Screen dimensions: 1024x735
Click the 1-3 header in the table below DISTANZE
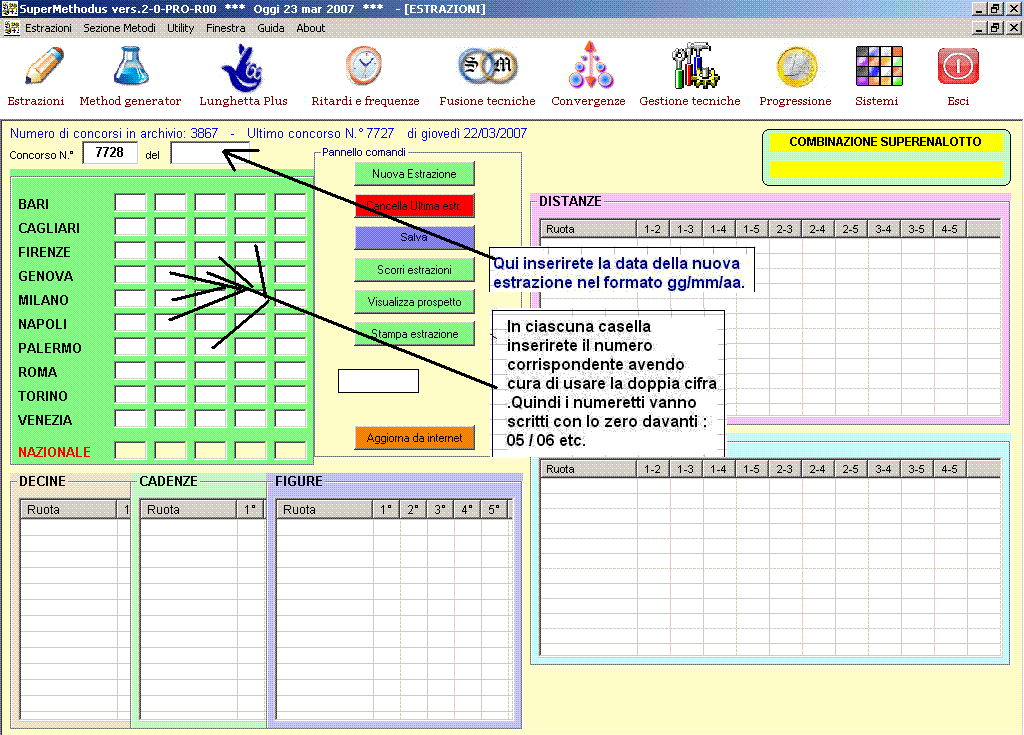[x=685, y=469]
